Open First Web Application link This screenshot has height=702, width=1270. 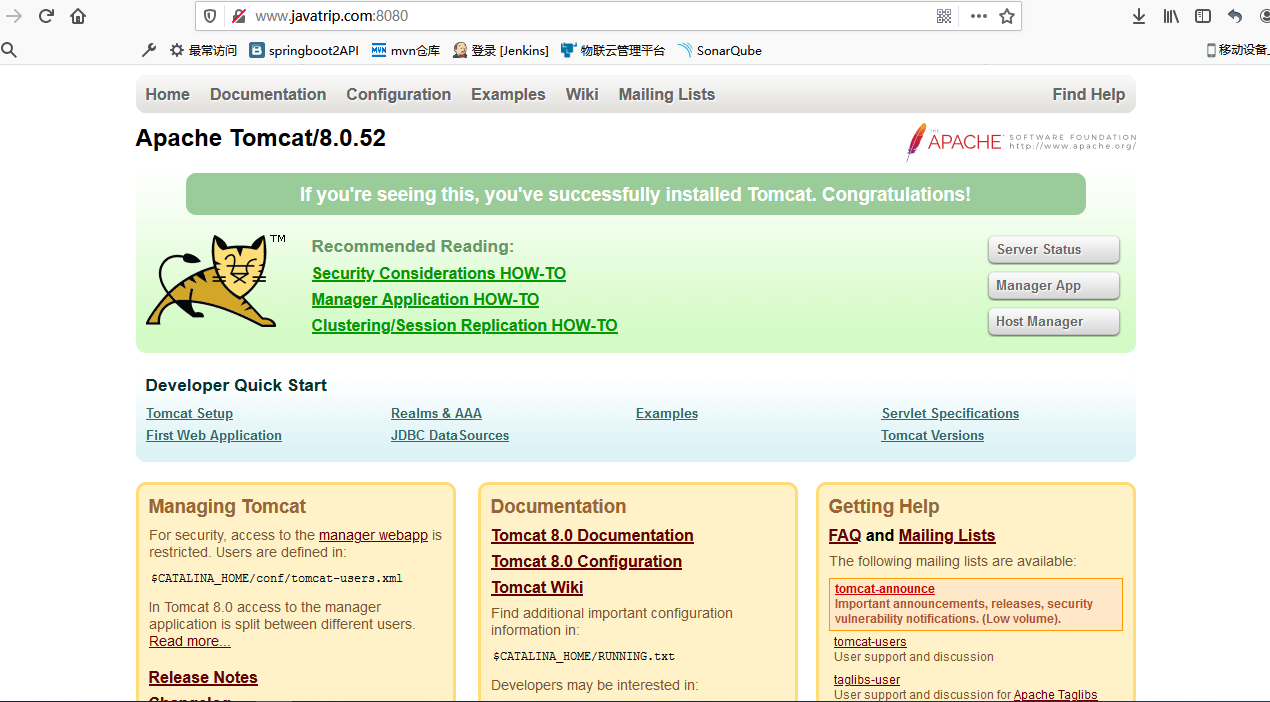click(214, 435)
